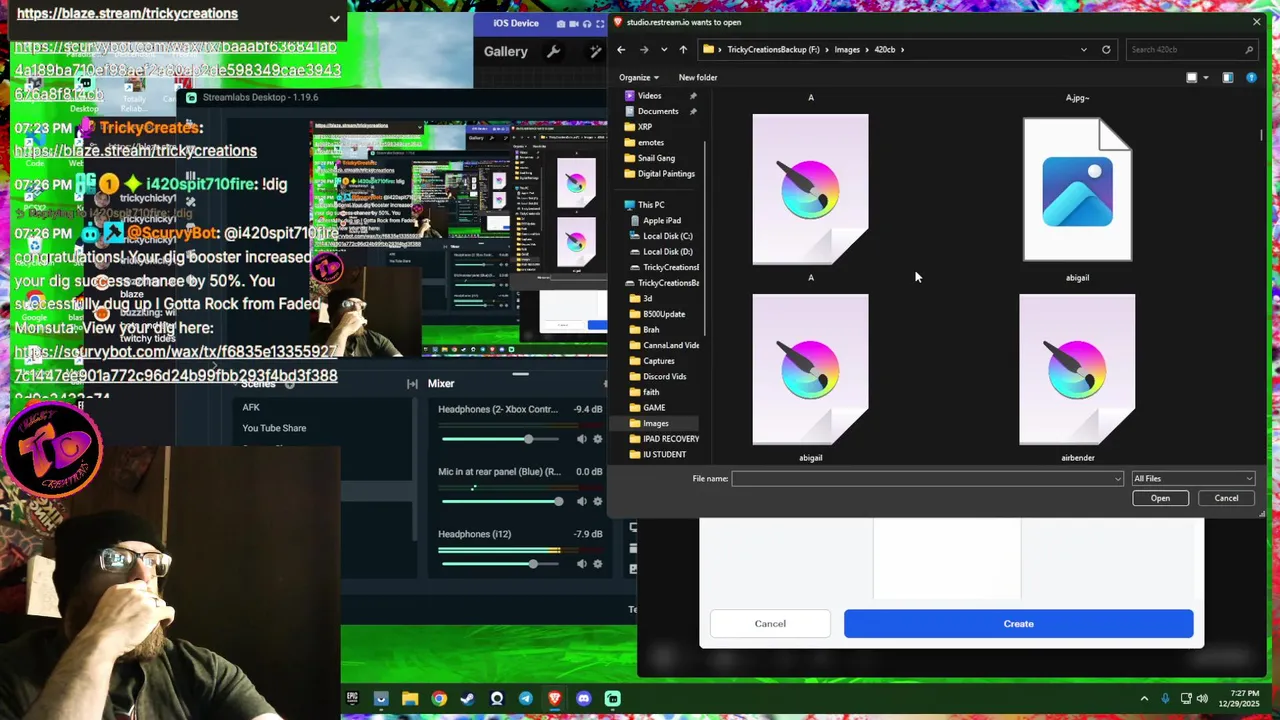The width and height of the screenshot is (1280, 720).
Task: Open Discord from taskbar
Action: [x=584, y=699]
